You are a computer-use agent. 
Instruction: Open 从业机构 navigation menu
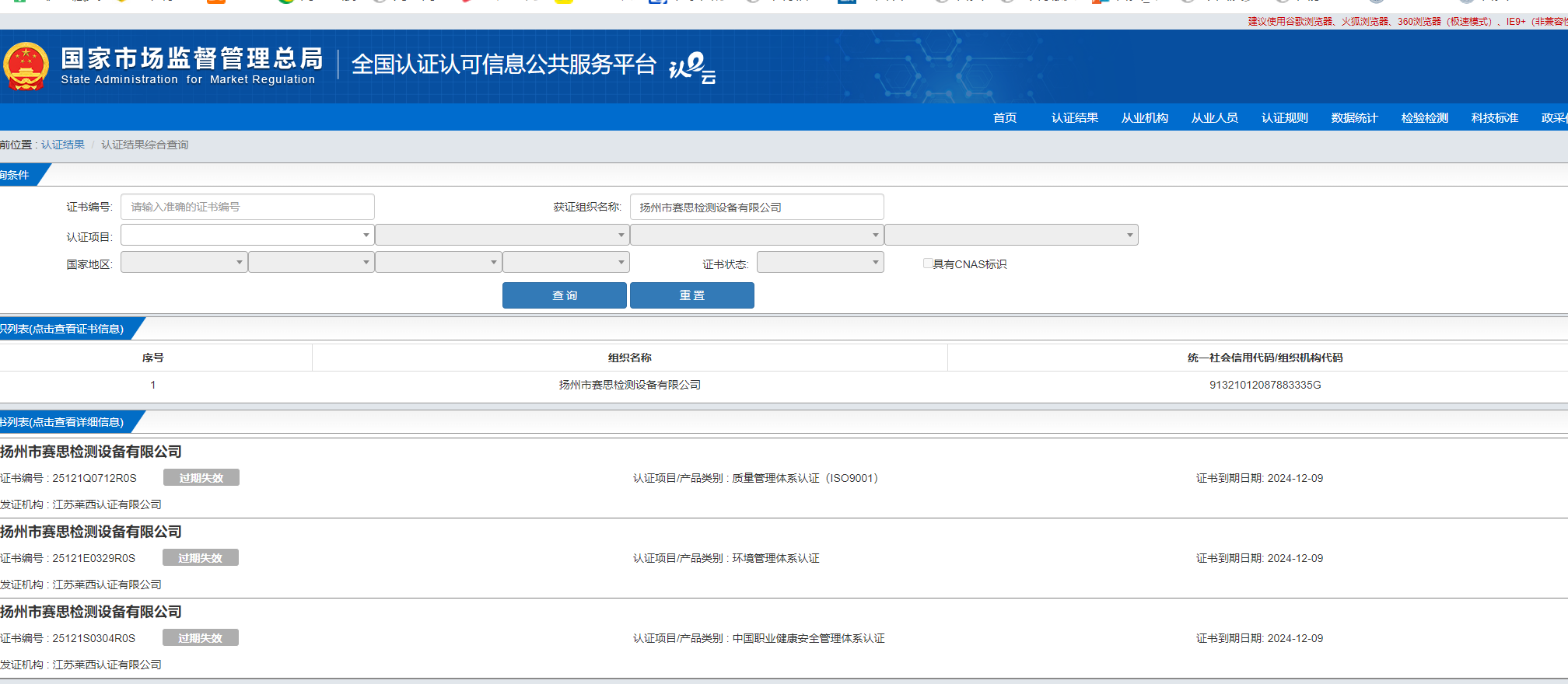point(1145,117)
